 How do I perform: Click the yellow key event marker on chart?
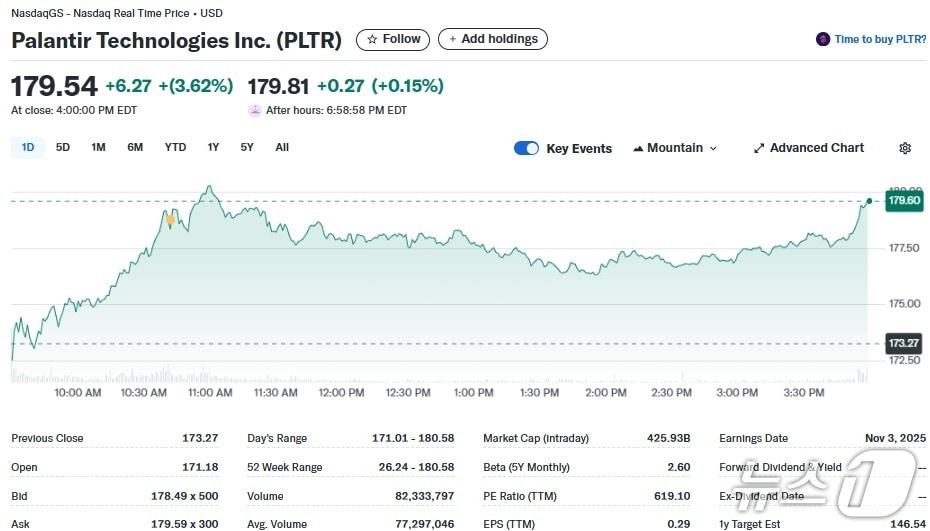[171, 219]
